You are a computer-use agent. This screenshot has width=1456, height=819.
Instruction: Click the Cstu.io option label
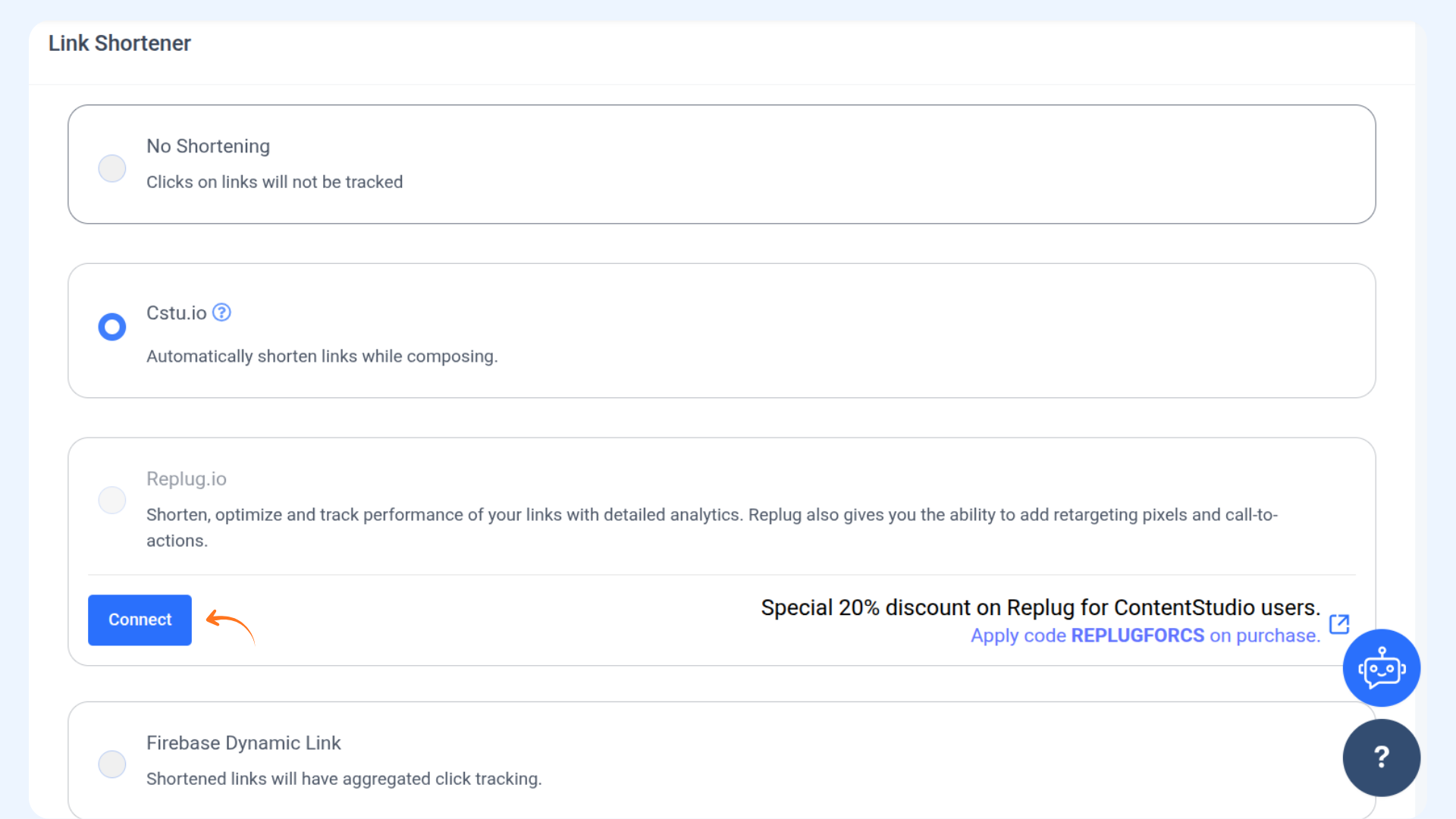coord(176,313)
